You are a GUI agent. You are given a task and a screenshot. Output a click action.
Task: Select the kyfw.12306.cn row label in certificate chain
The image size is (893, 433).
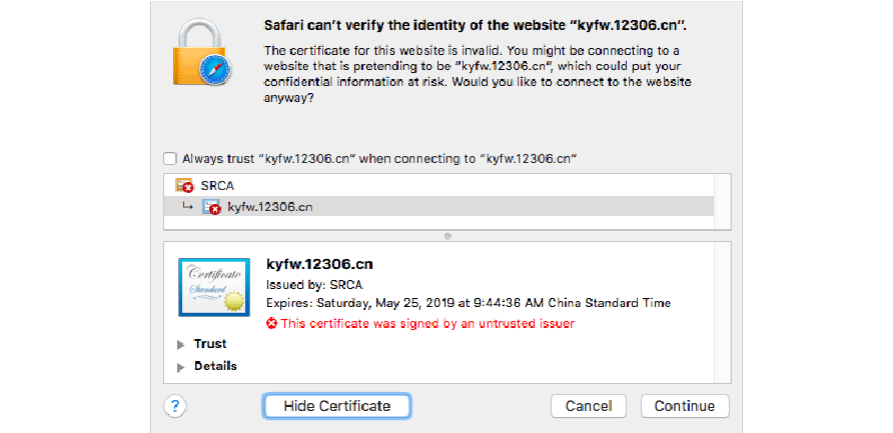click(x=270, y=207)
